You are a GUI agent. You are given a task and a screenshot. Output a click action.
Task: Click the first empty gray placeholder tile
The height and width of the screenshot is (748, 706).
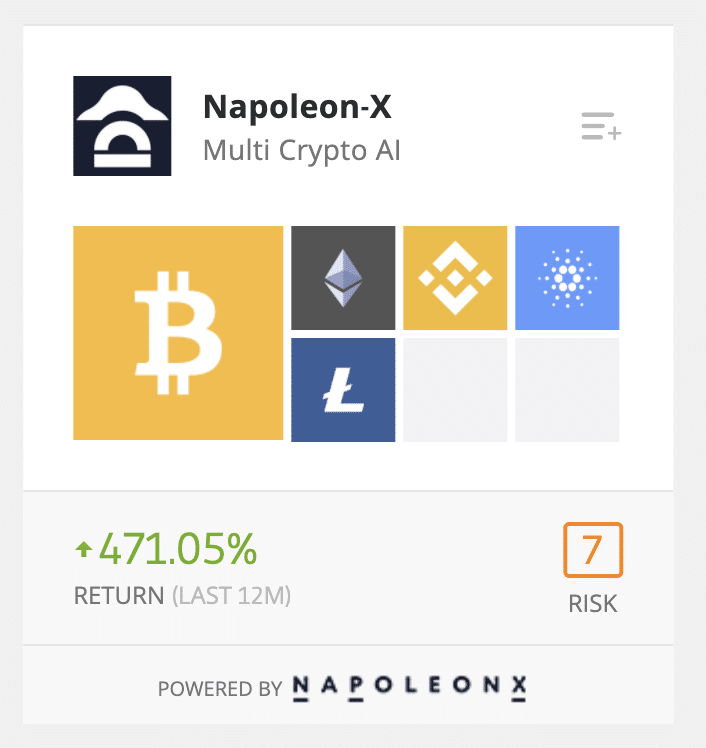coord(455,390)
